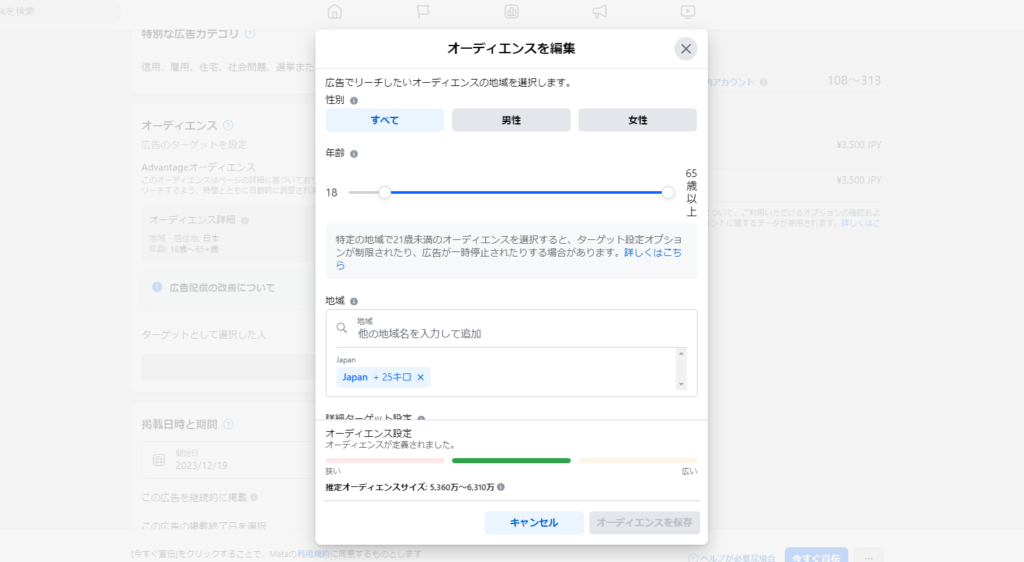Select 女性 gender option
Screen dimensions: 1024x562
[637, 120]
